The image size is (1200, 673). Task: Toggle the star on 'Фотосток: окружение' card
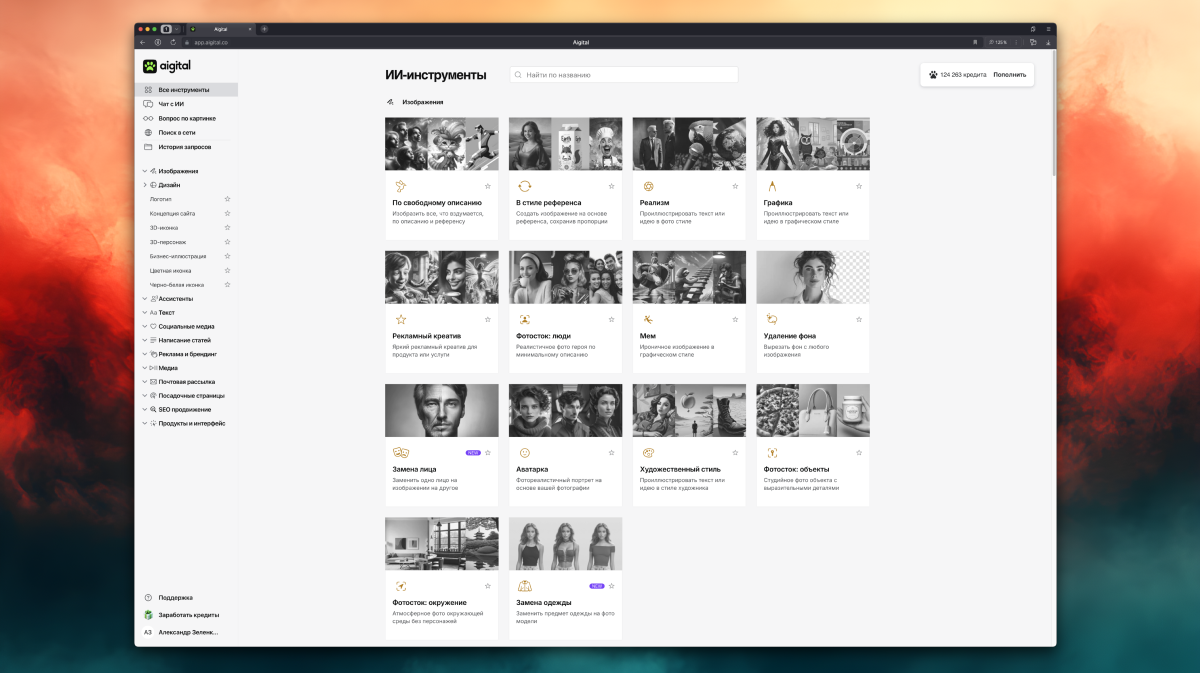488,586
